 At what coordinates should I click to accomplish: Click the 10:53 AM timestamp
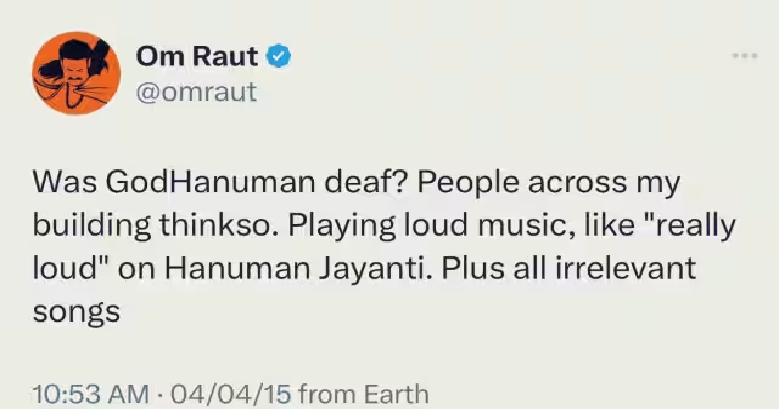coord(91,395)
